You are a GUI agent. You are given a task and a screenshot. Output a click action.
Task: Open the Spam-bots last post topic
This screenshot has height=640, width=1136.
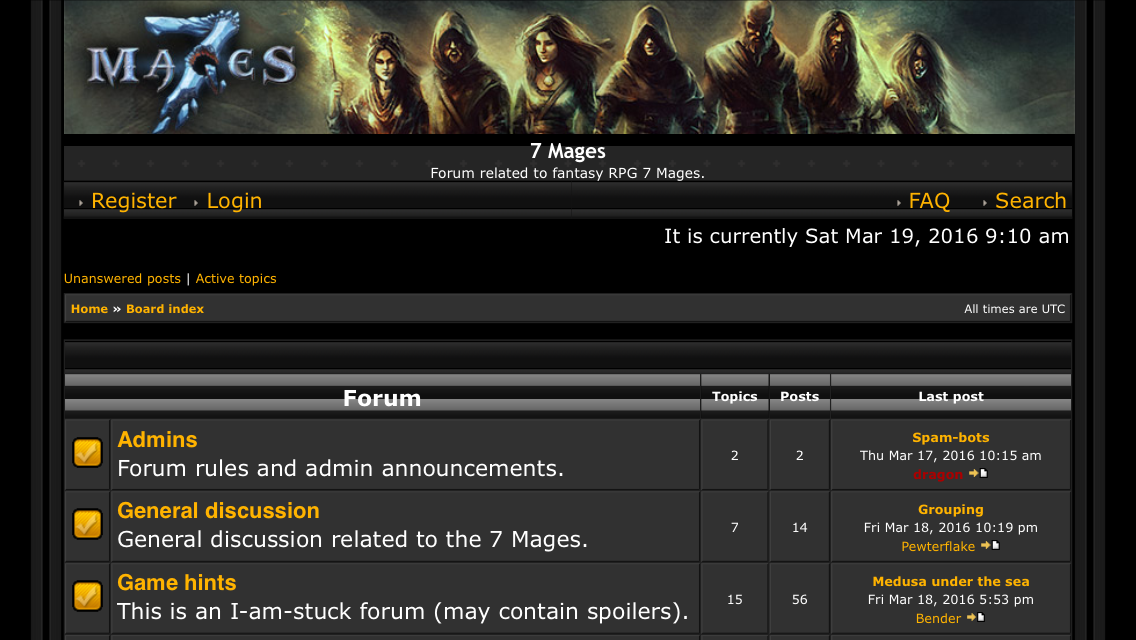tap(951, 437)
